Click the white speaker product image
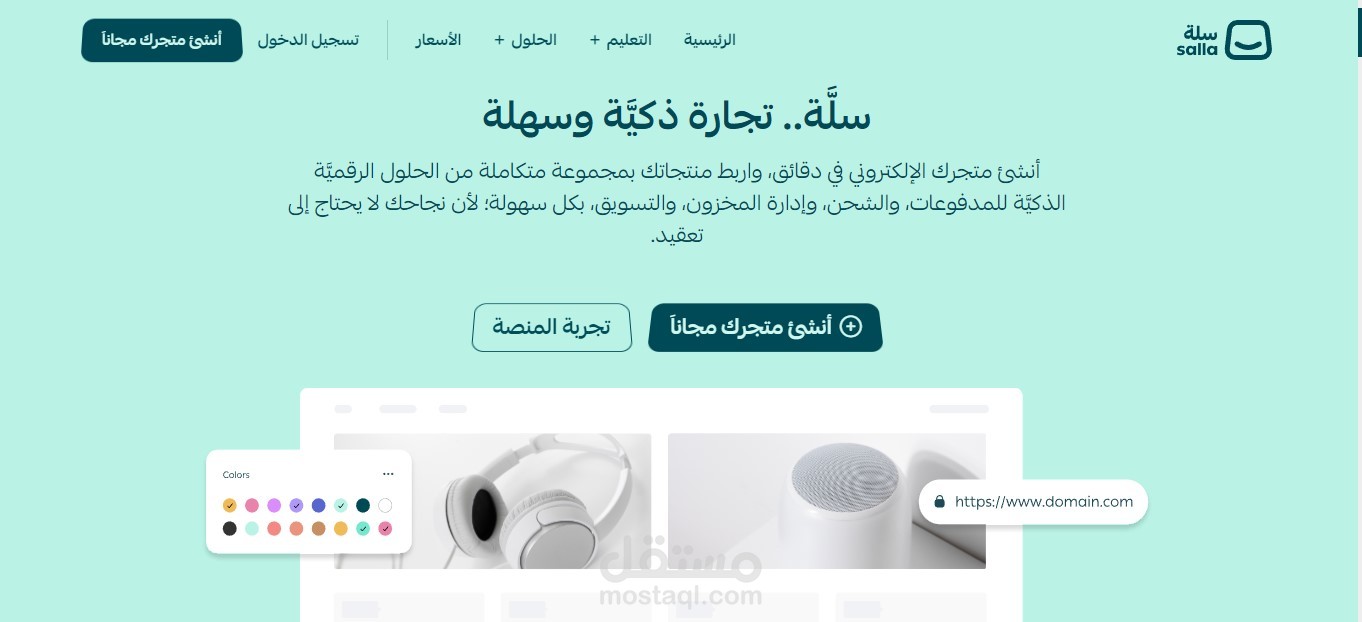This screenshot has width=1362, height=622. pyautogui.click(x=827, y=501)
